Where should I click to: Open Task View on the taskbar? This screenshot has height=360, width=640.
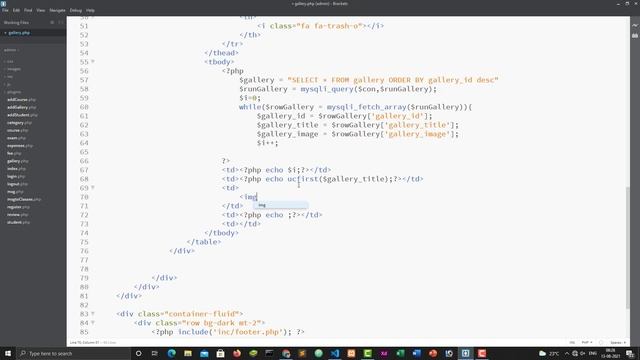(155, 353)
